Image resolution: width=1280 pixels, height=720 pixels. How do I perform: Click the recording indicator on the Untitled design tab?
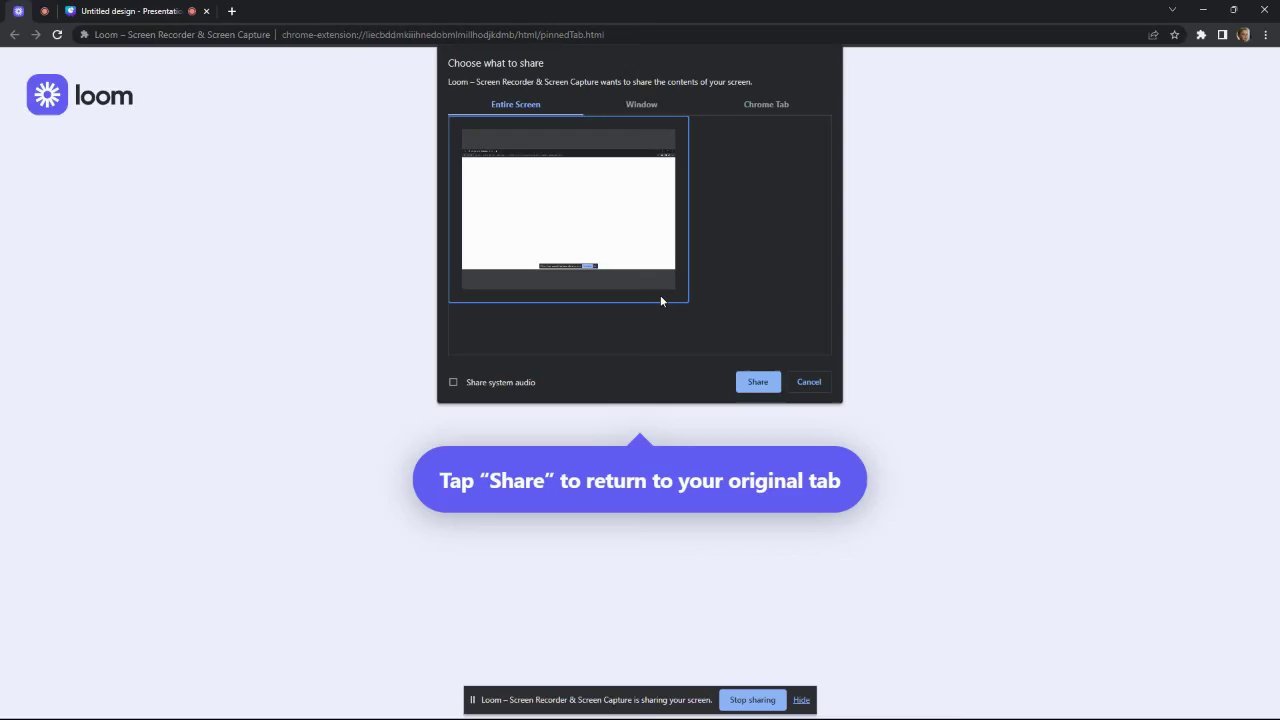pyautogui.click(x=192, y=11)
